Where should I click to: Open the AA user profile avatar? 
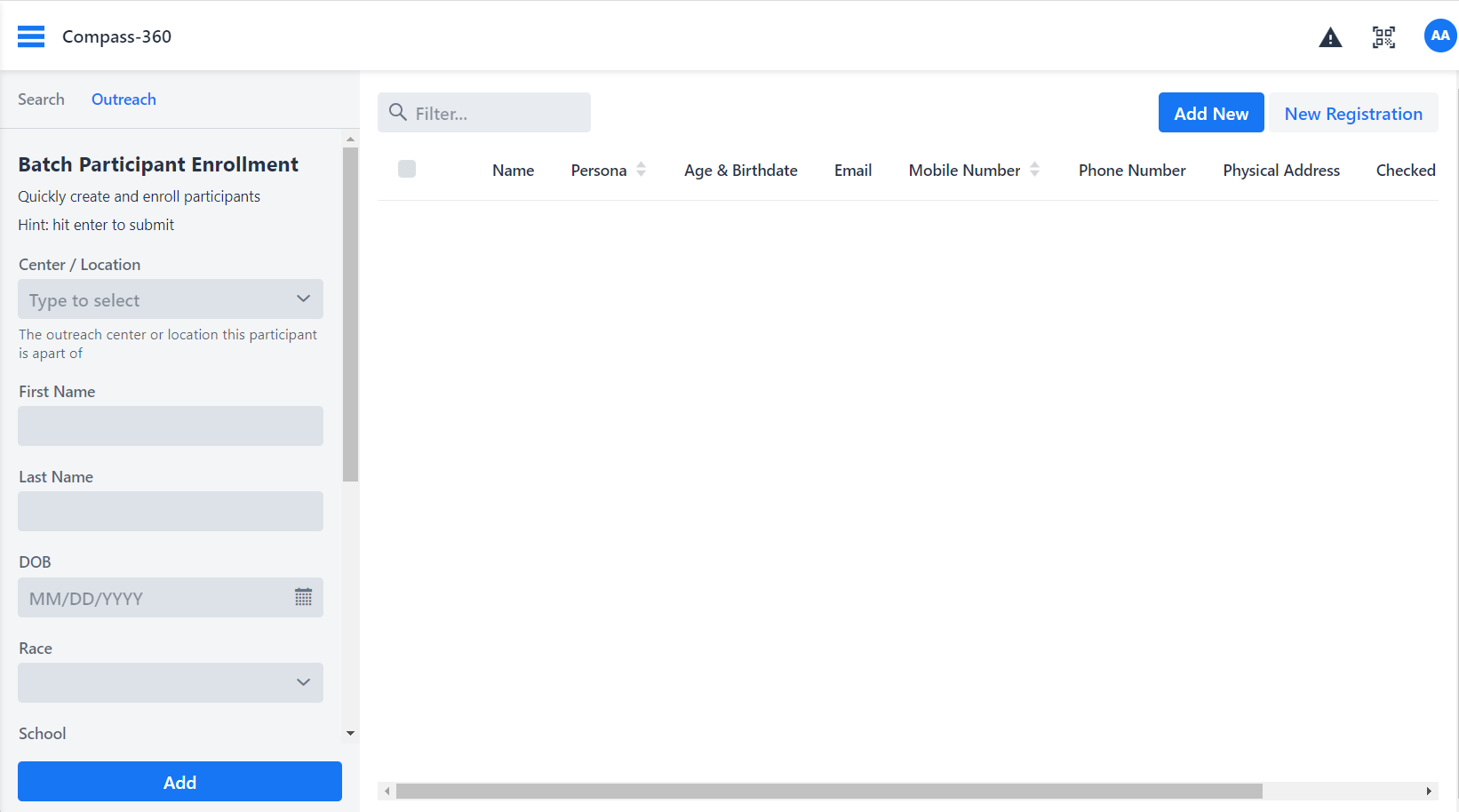[x=1439, y=36]
